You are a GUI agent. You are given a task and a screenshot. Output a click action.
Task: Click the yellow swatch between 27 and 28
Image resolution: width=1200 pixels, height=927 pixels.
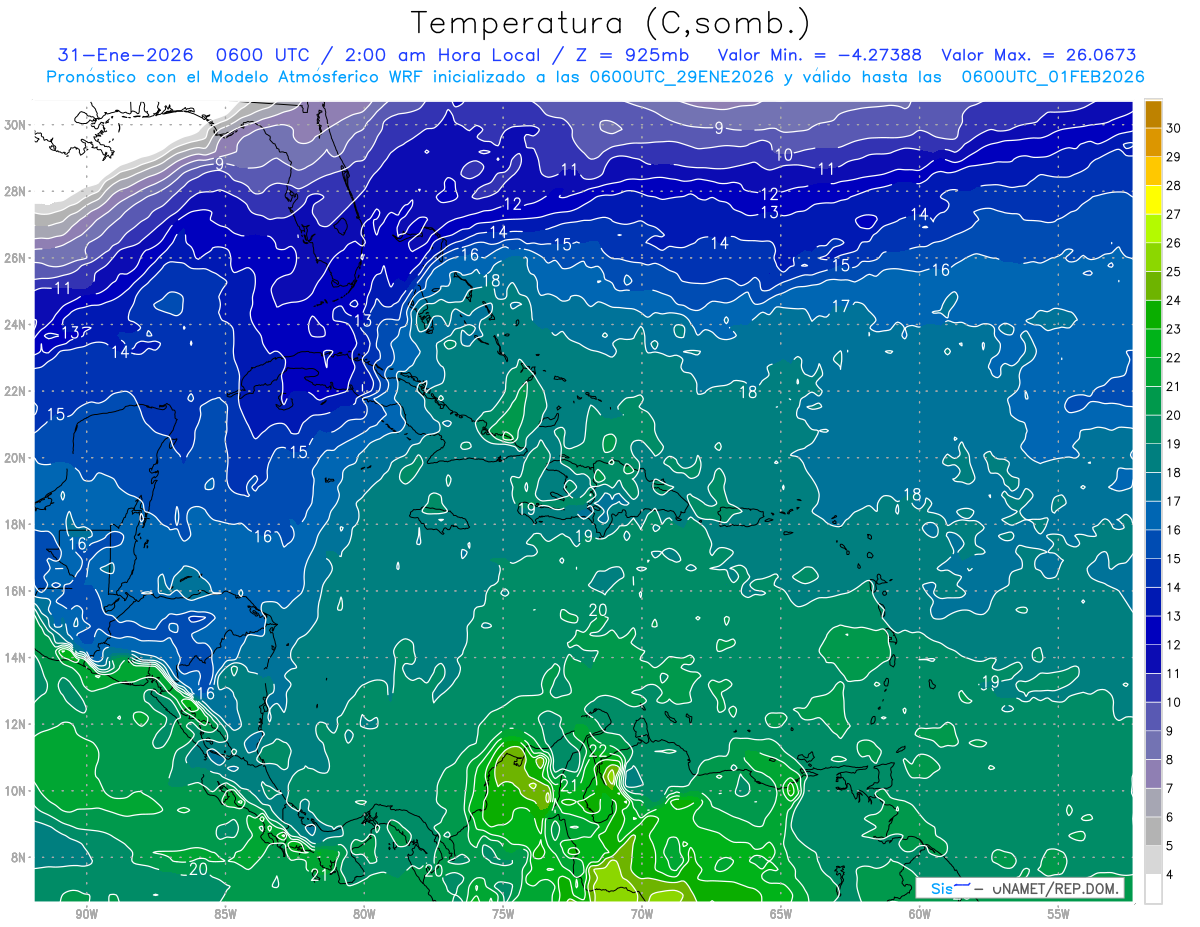pyautogui.click(x=1154, y=200)
